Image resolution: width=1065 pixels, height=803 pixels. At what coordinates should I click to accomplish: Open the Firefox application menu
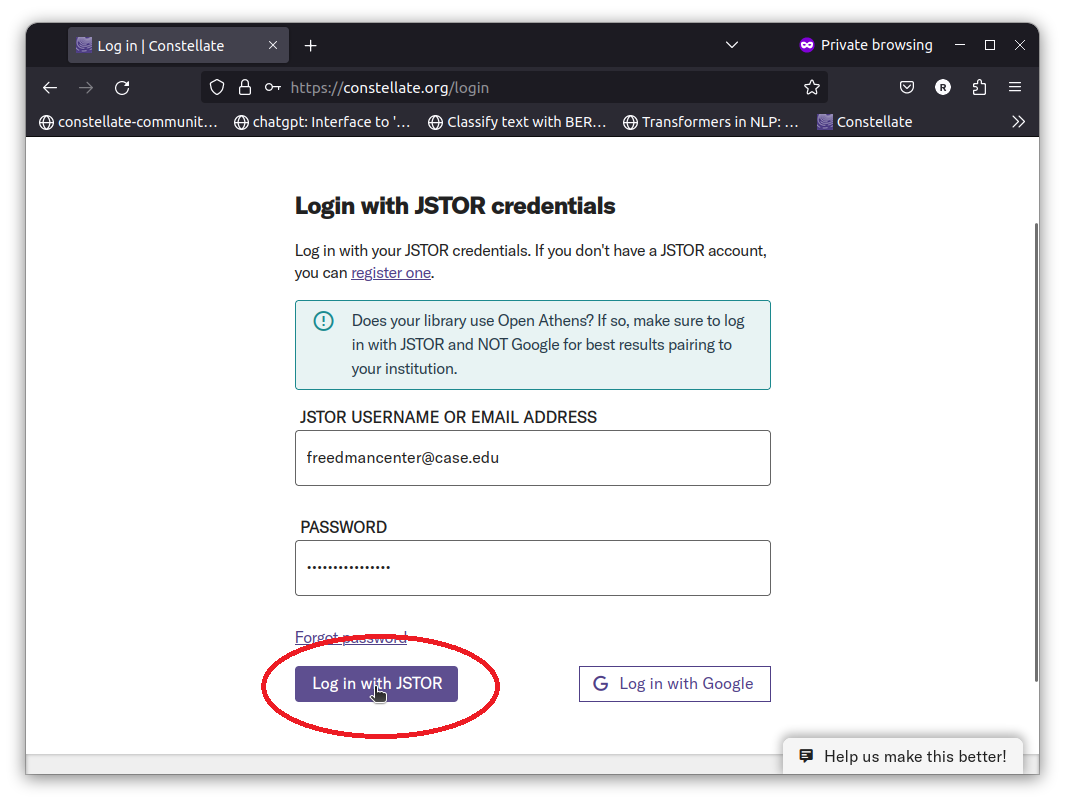click(1015, 87)
